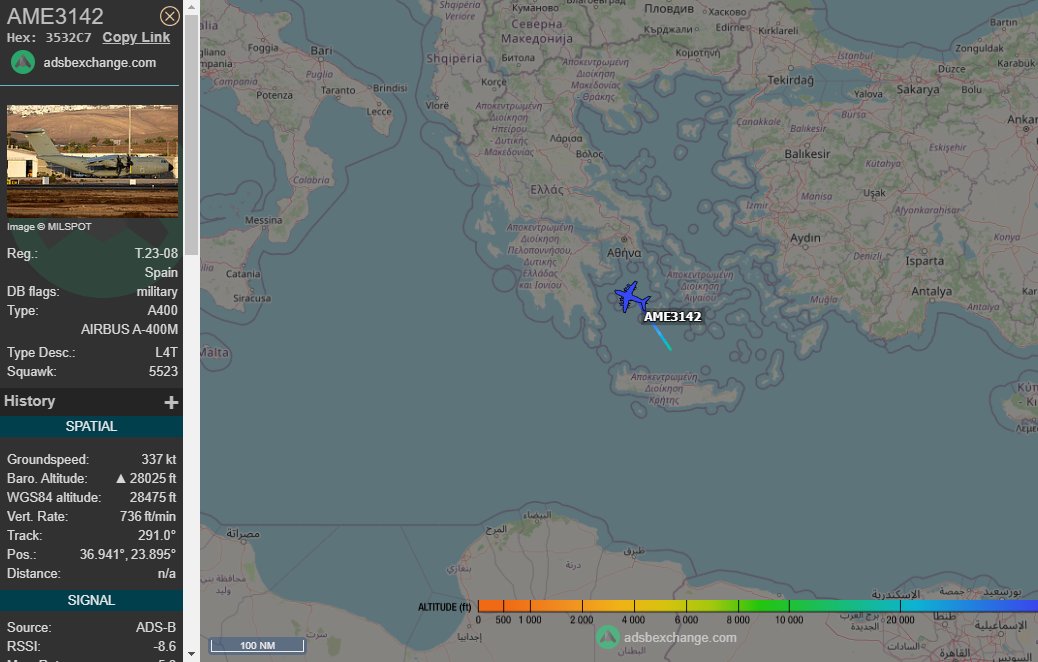Open the A400M aircraft photo thumbnail
Image resolution: width=1038 pixels, height=662 pixels.
coord(92,161)
